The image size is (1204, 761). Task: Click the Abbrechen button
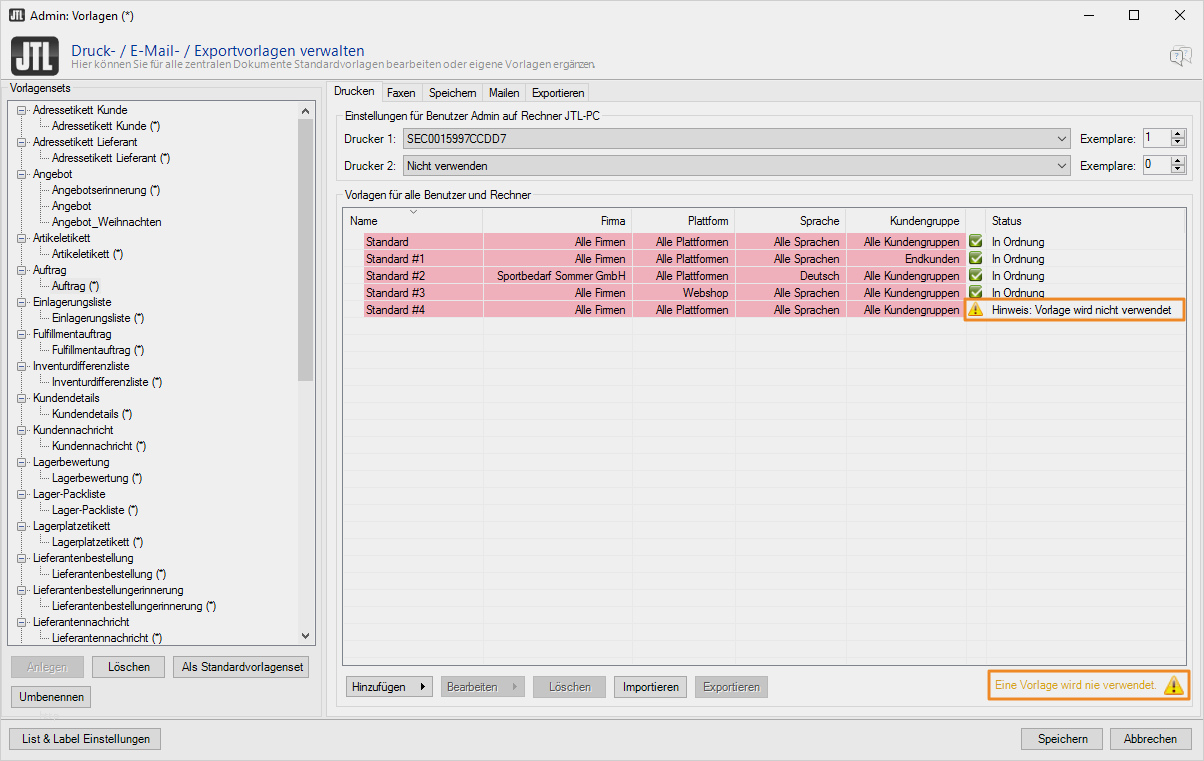point(1150,739)
